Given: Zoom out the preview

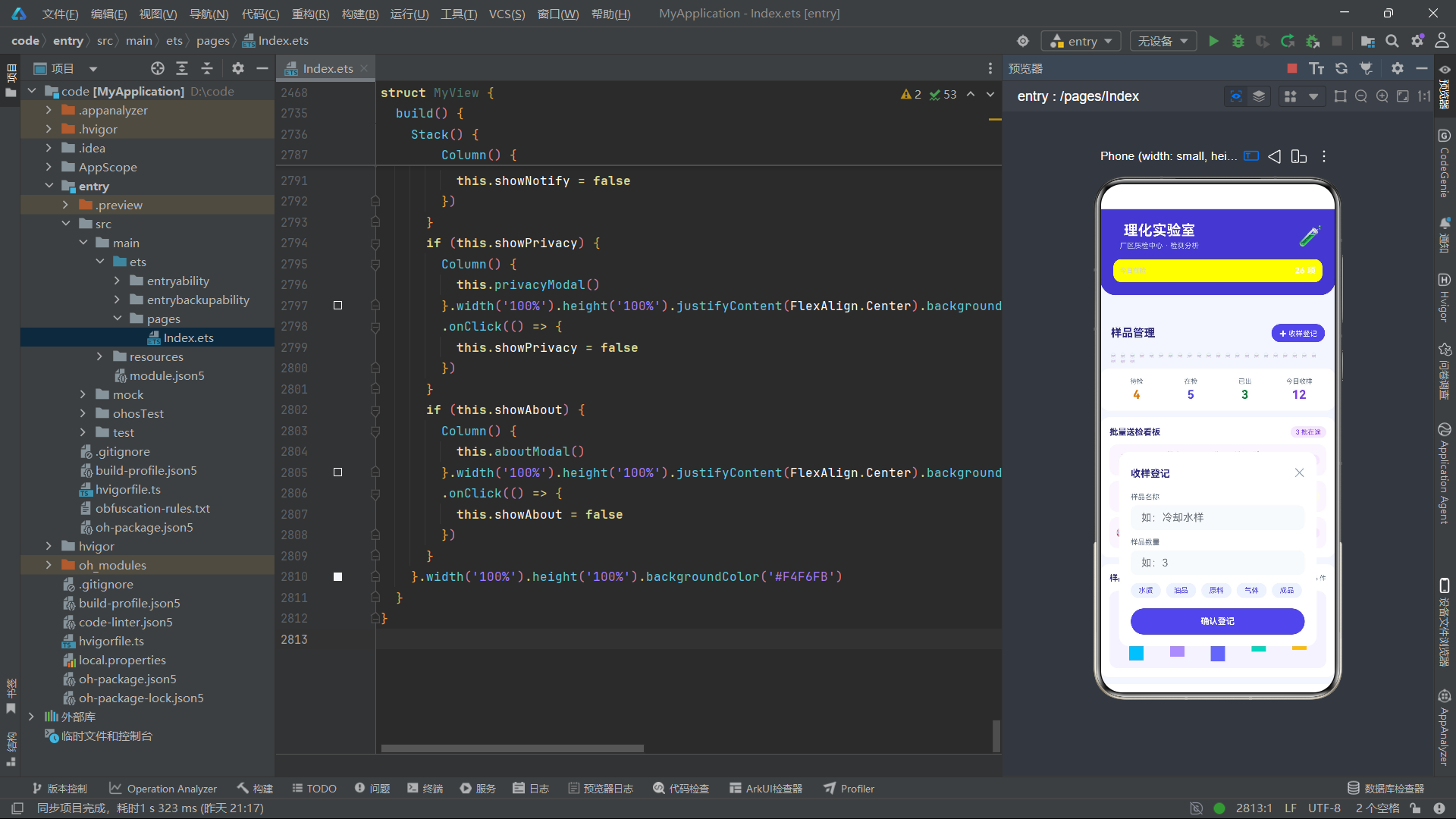Looking at the screenshot, I should click(1361, 96).
